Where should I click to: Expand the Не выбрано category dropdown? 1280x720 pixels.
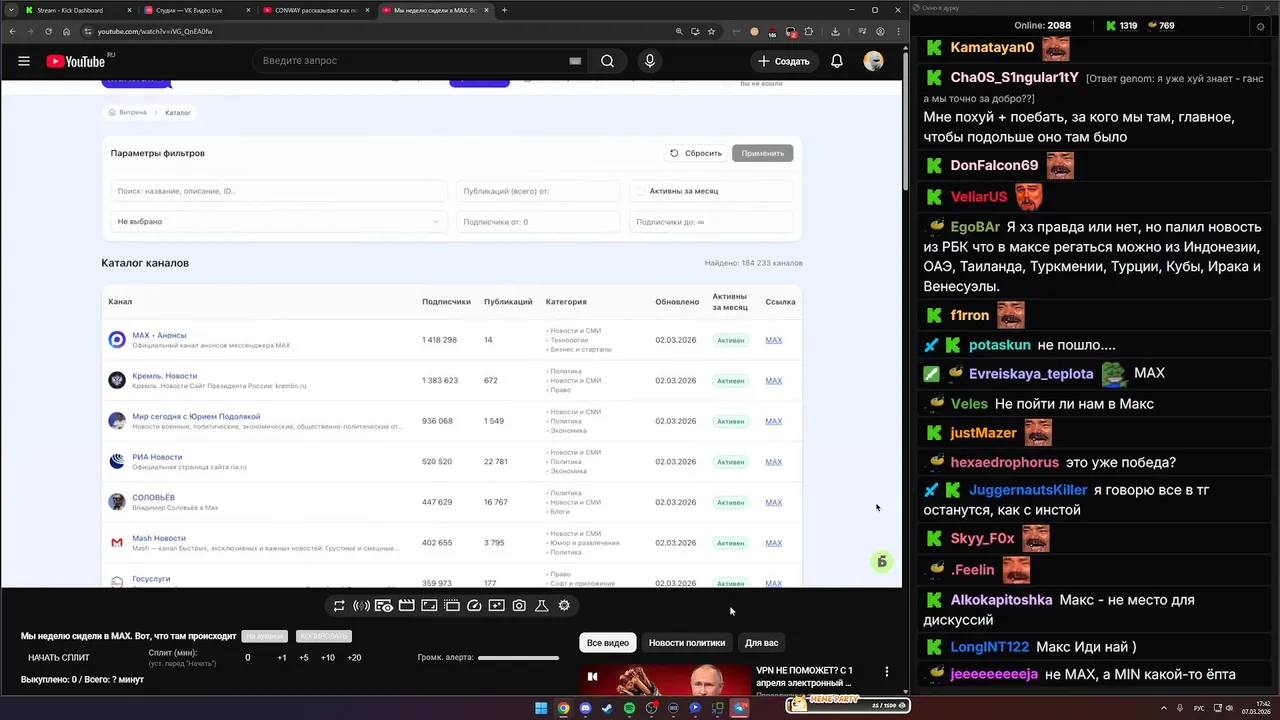point(278,222)
